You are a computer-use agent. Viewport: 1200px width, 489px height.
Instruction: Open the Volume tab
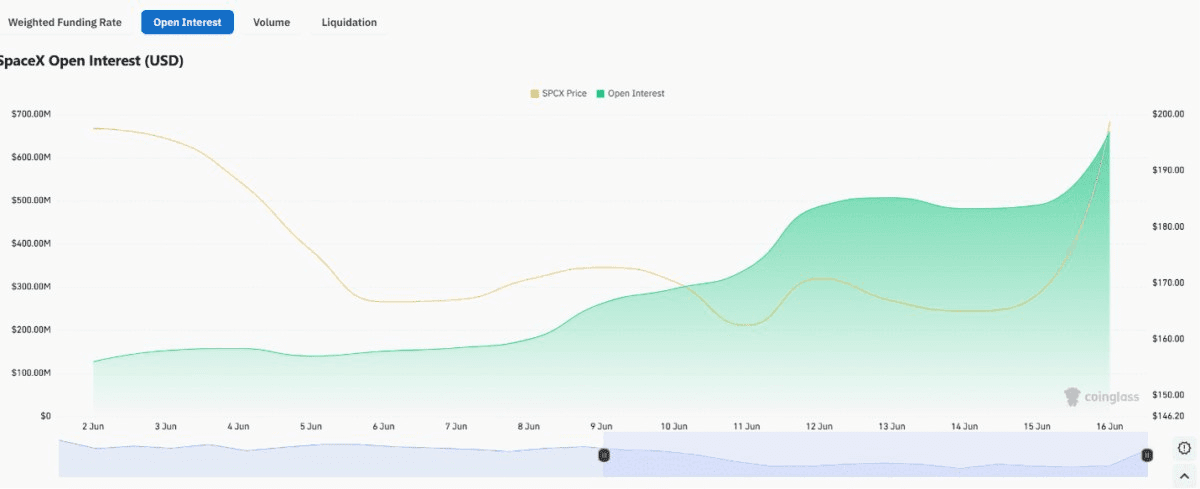click(x=271, y=22)
